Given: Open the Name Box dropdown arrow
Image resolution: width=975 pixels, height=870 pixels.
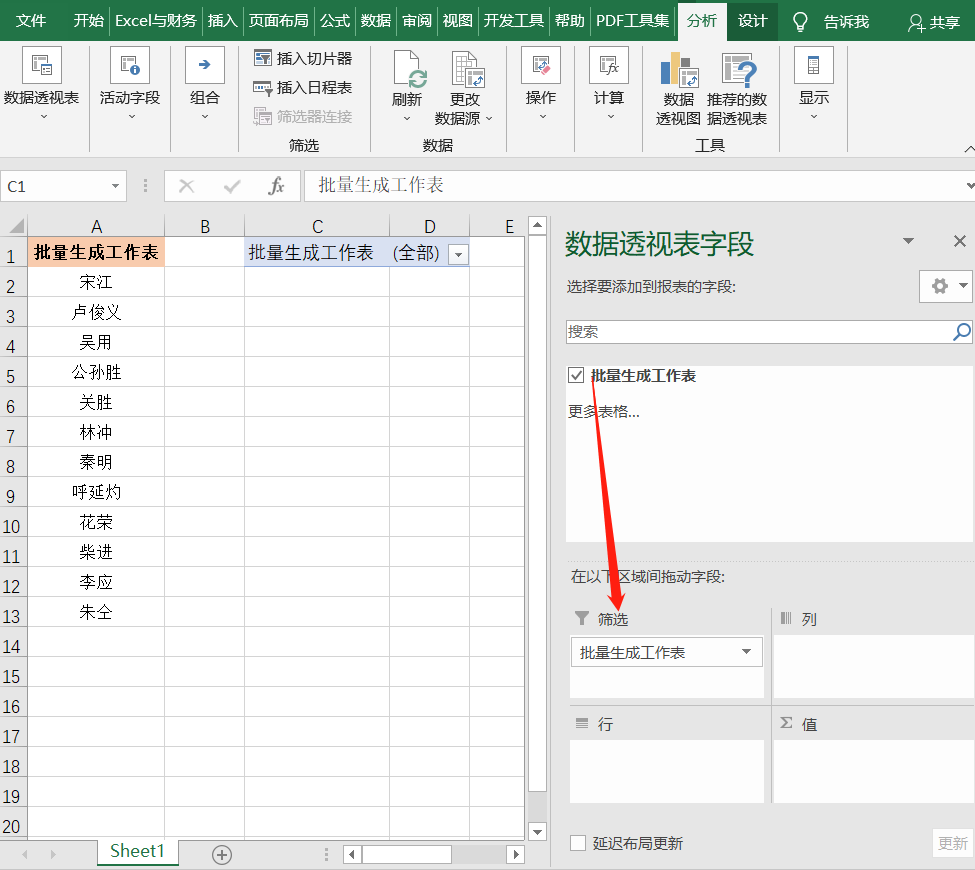Looking at the screenshot, I should click(x=115, y=186).
